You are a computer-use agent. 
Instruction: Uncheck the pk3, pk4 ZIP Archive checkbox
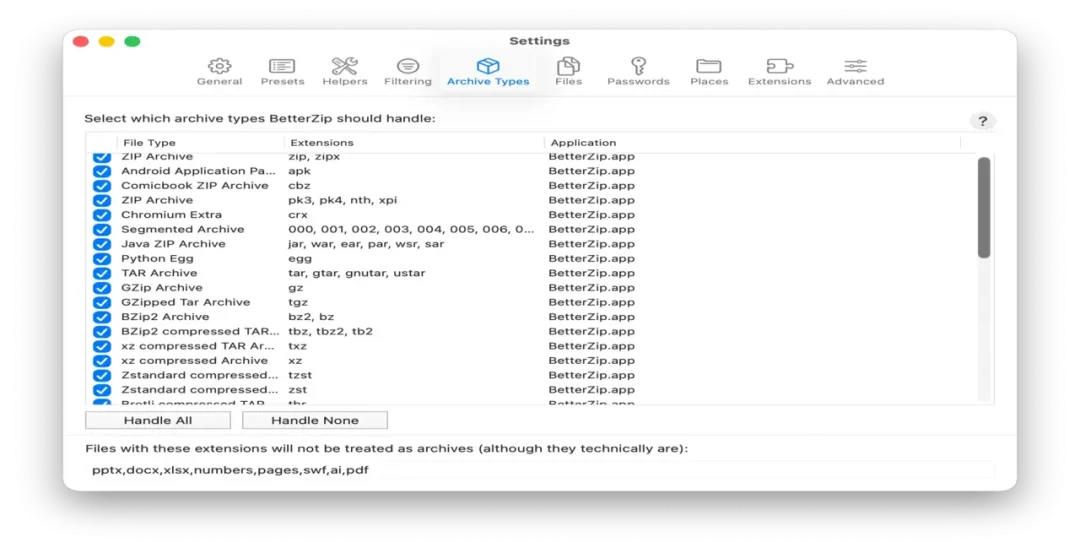(x=101, y=200)
